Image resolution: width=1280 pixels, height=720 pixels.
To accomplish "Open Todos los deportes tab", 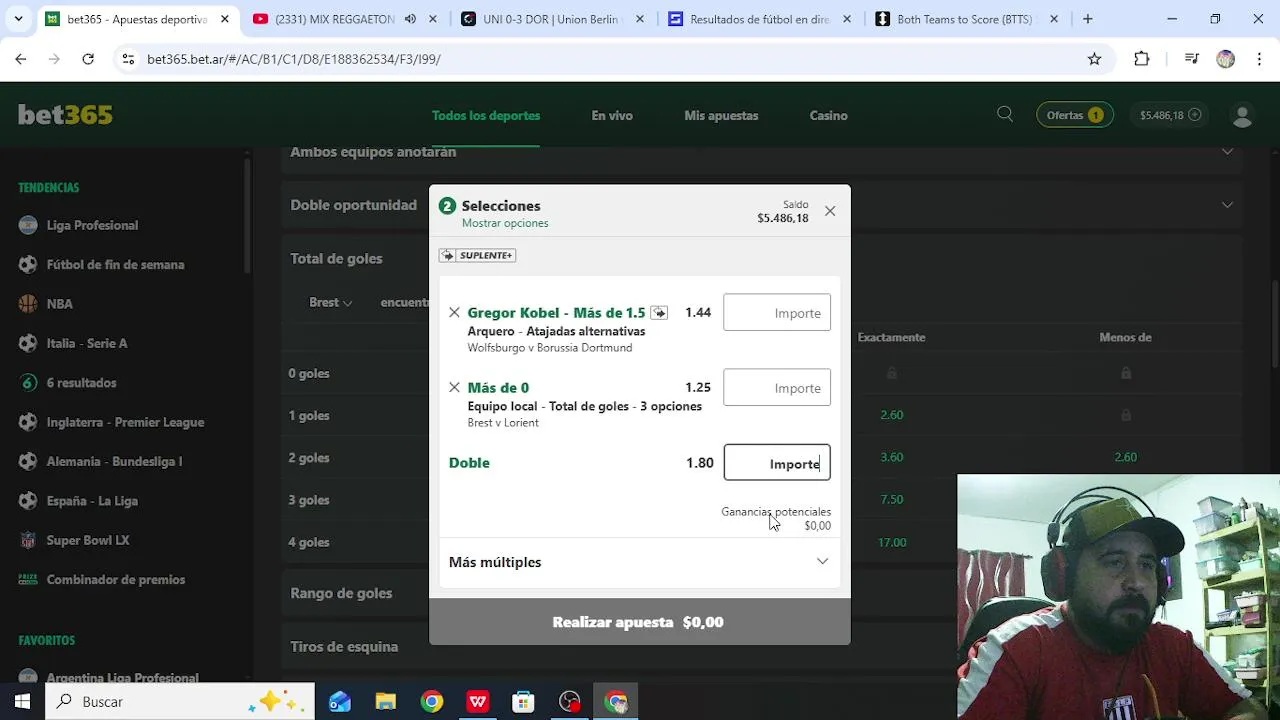I will pos(486,116).
